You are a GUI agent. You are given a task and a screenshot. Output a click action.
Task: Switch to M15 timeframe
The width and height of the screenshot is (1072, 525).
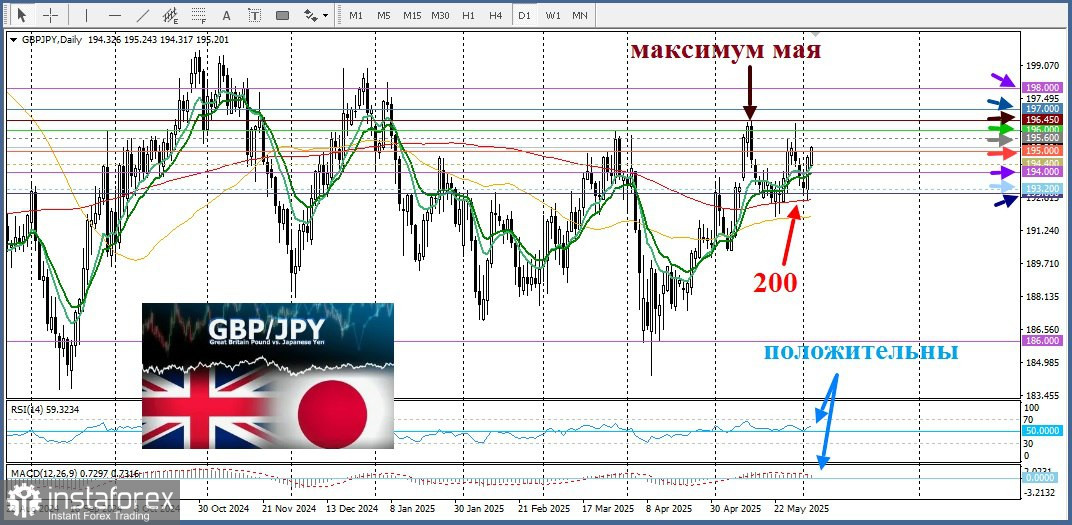412,14
